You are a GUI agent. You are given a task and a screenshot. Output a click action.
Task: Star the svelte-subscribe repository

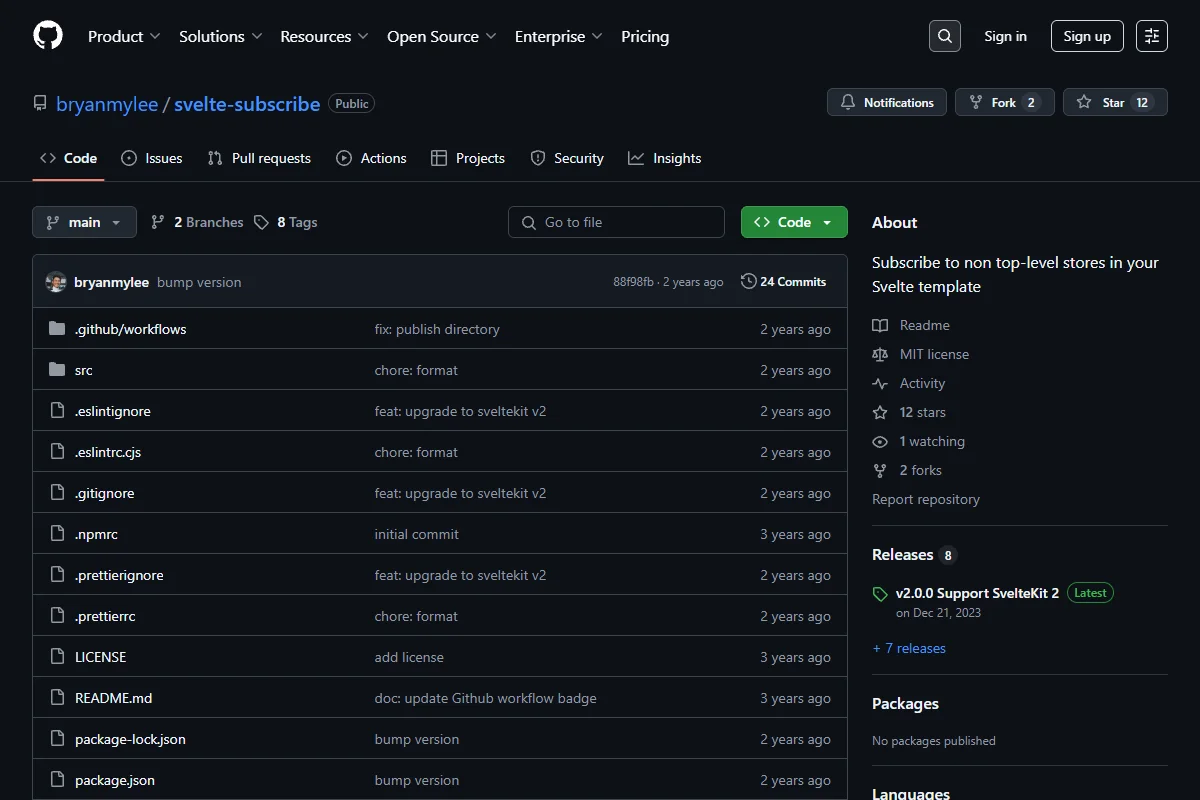tap(1115, 103)
